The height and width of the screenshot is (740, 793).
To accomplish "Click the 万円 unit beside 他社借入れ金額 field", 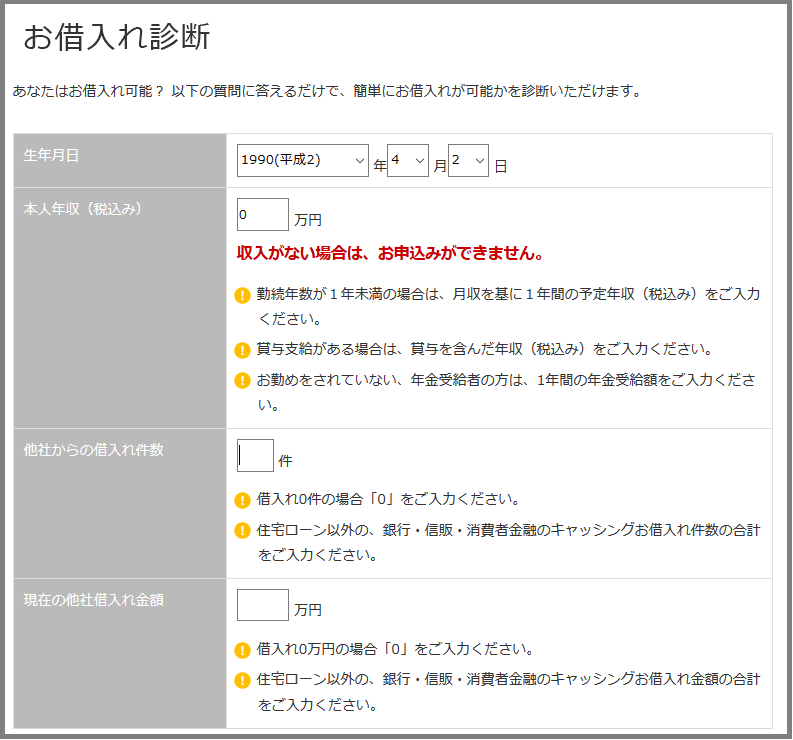I will coord(307,610).
